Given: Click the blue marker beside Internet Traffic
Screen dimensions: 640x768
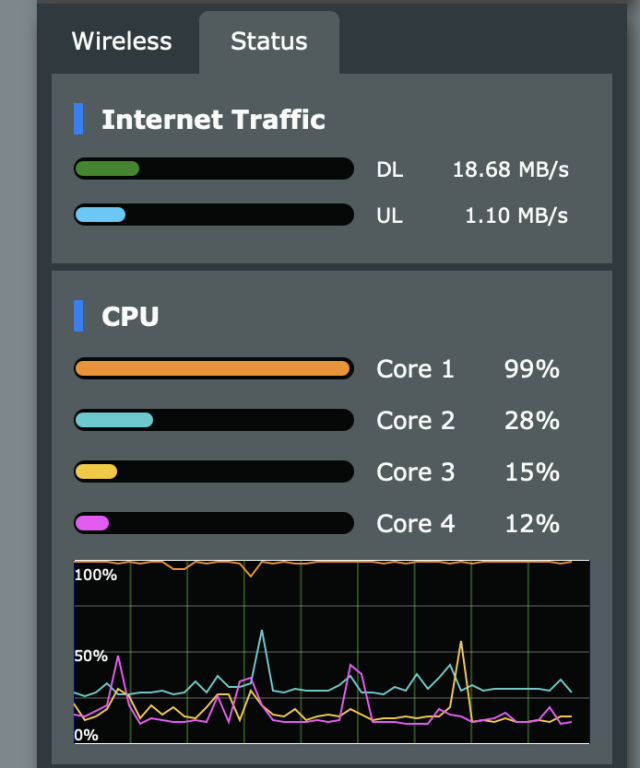Looking at the screenshot, I should [78, 119].
